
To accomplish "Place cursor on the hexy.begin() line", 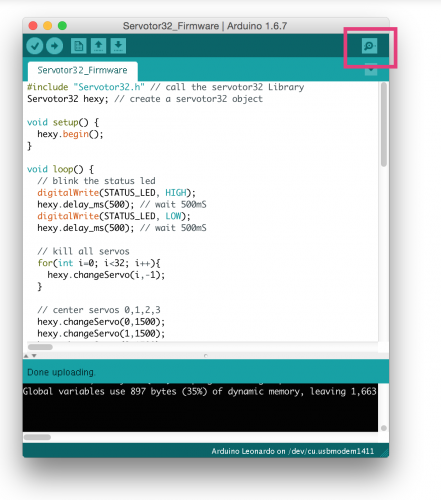I will click(x=70, y=134).
